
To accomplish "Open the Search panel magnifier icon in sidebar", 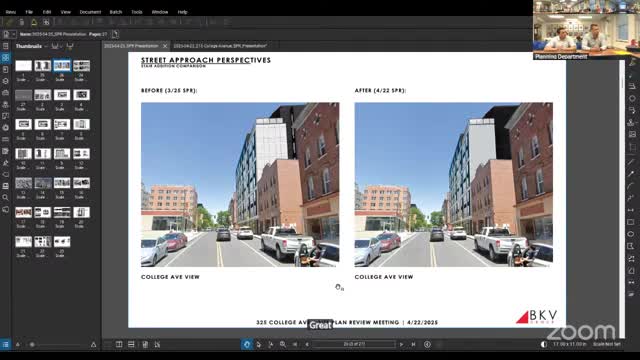I will point(6,198).
